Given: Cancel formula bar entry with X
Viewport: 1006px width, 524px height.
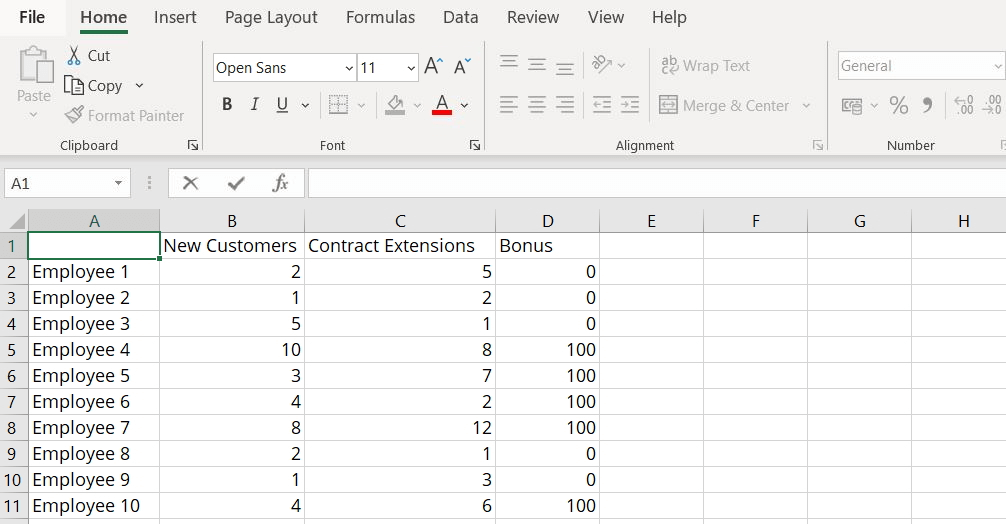Looking at the screenshot, I should [191, 183].
